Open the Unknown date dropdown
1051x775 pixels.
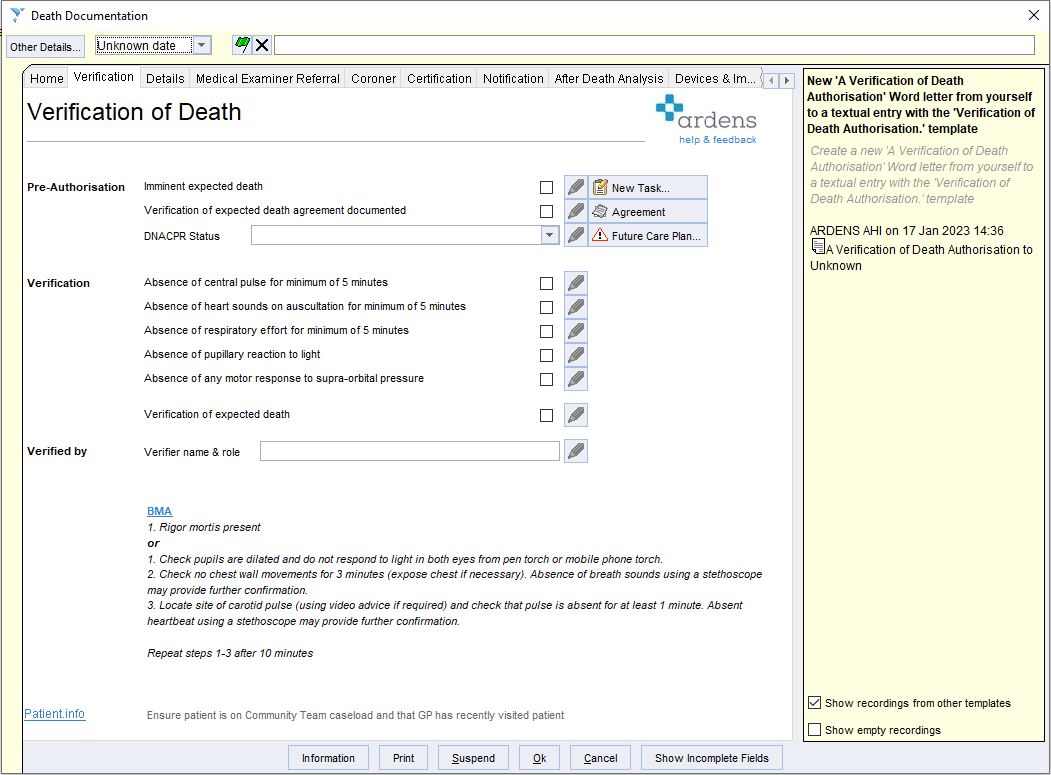[201, 45]
